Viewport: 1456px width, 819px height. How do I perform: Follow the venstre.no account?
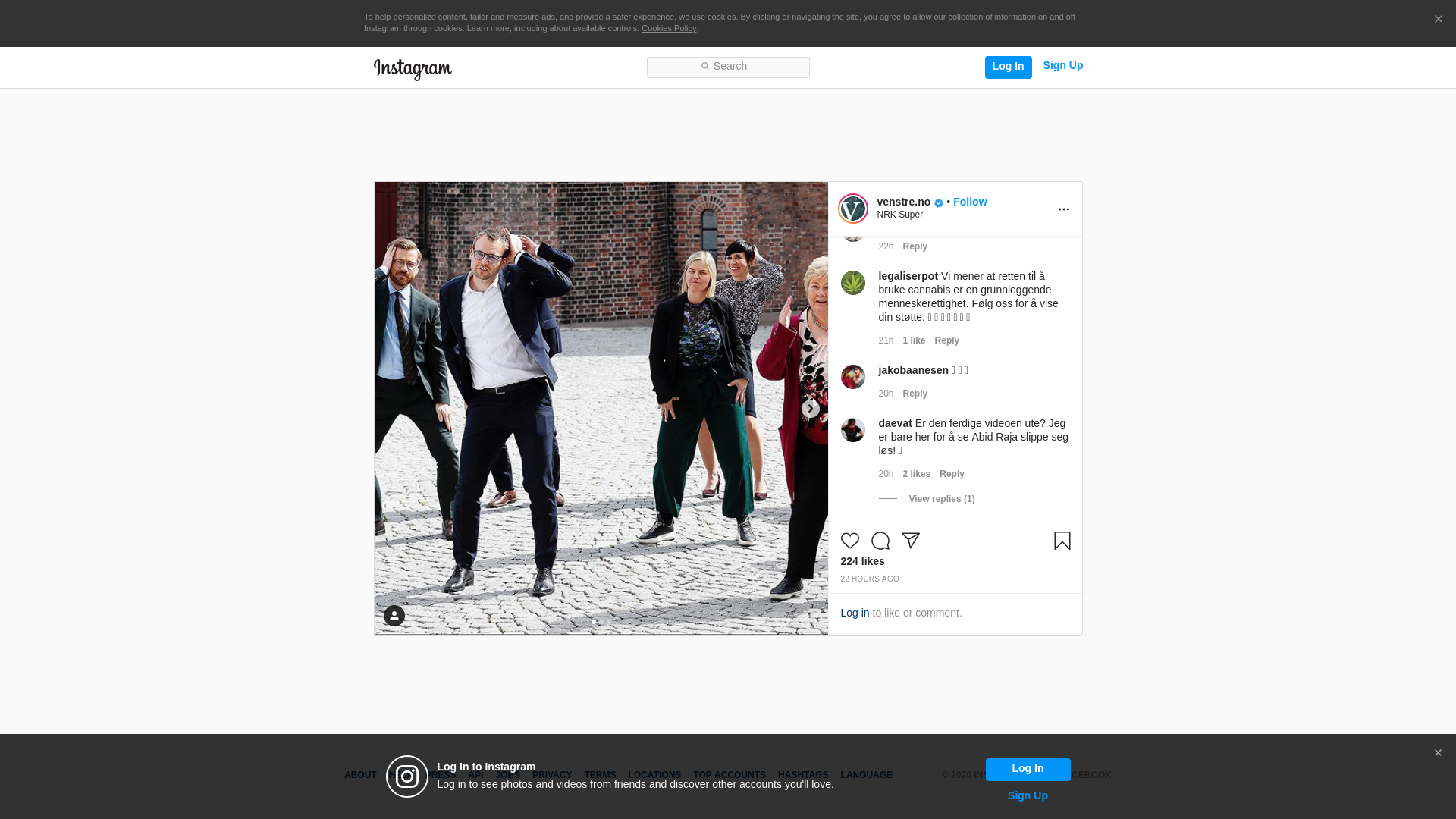click(x=969, y=202)
